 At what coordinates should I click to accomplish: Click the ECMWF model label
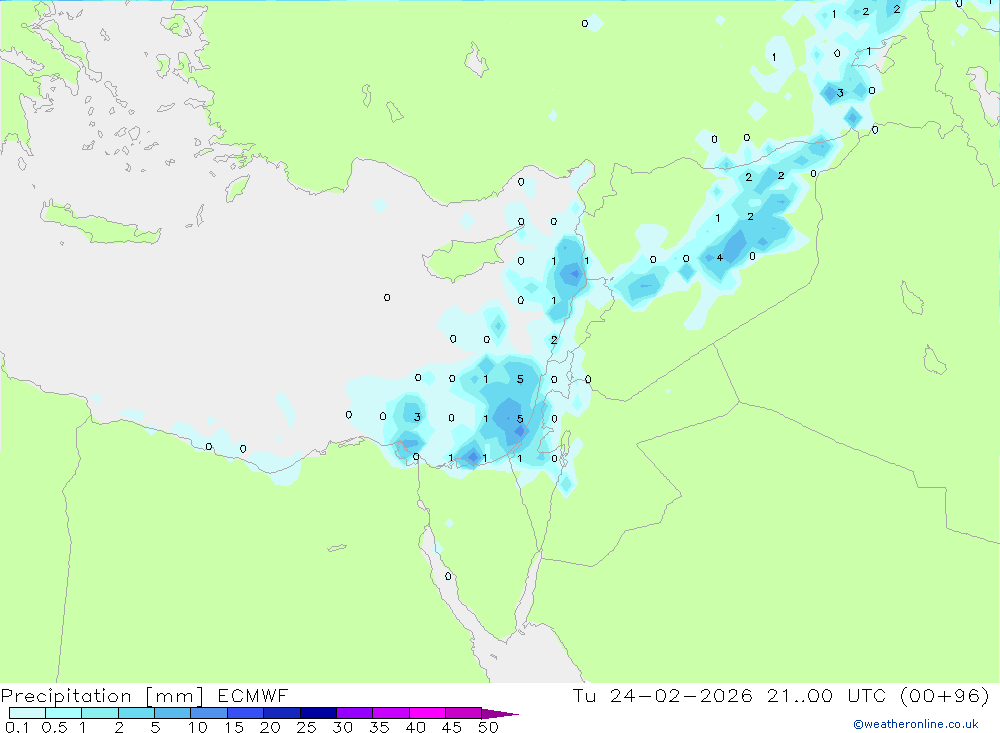253,696
